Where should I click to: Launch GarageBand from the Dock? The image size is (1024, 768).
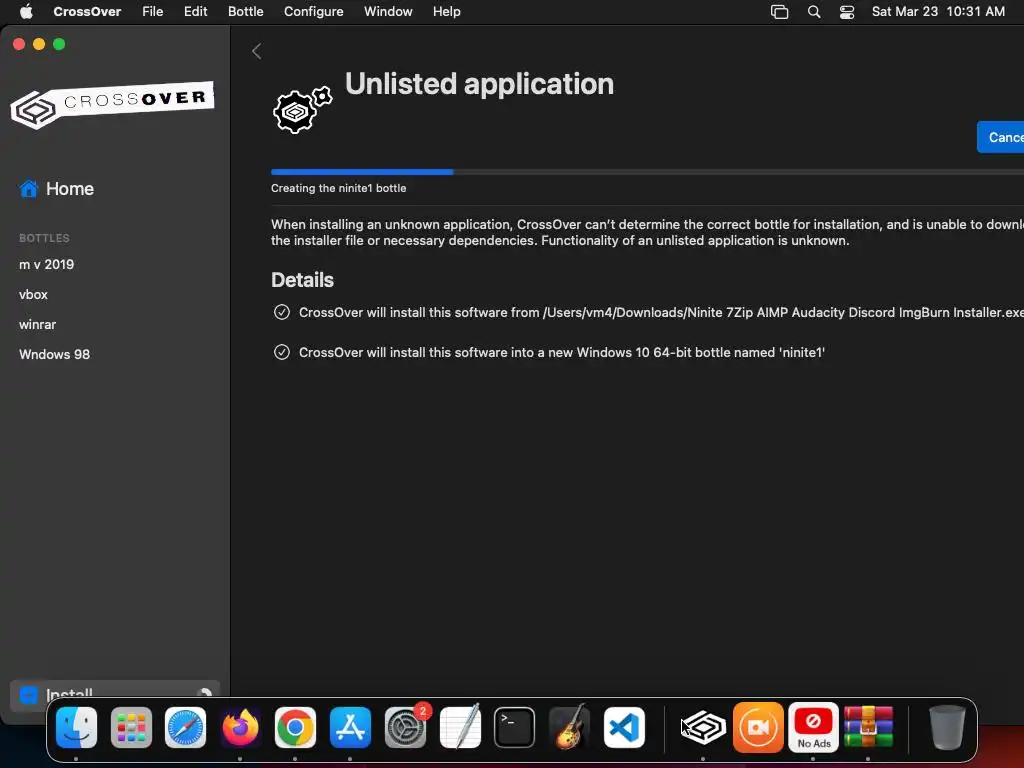pos(569,728)
